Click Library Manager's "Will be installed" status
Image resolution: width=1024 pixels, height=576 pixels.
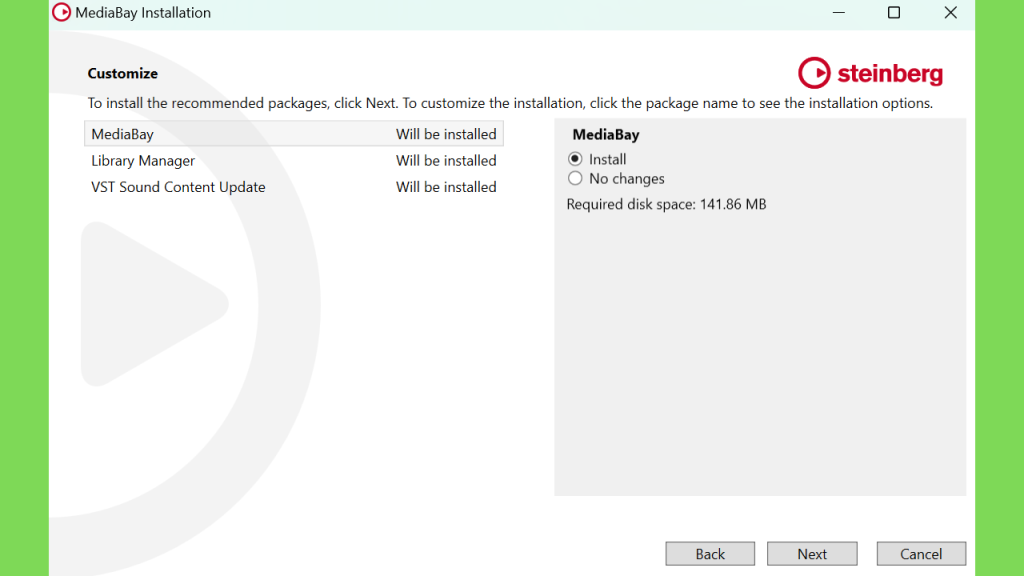click(x=446, y=161)
